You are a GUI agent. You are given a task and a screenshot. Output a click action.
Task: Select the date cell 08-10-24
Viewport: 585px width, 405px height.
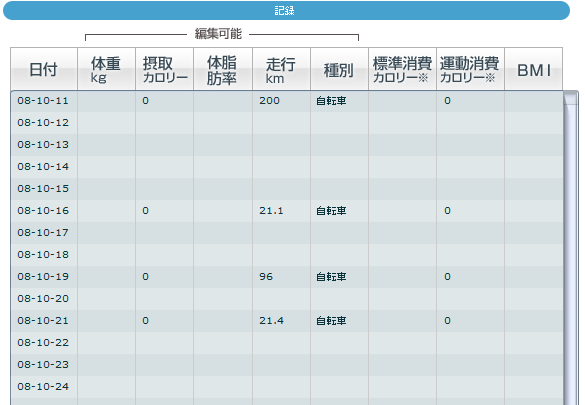[44, 387]
